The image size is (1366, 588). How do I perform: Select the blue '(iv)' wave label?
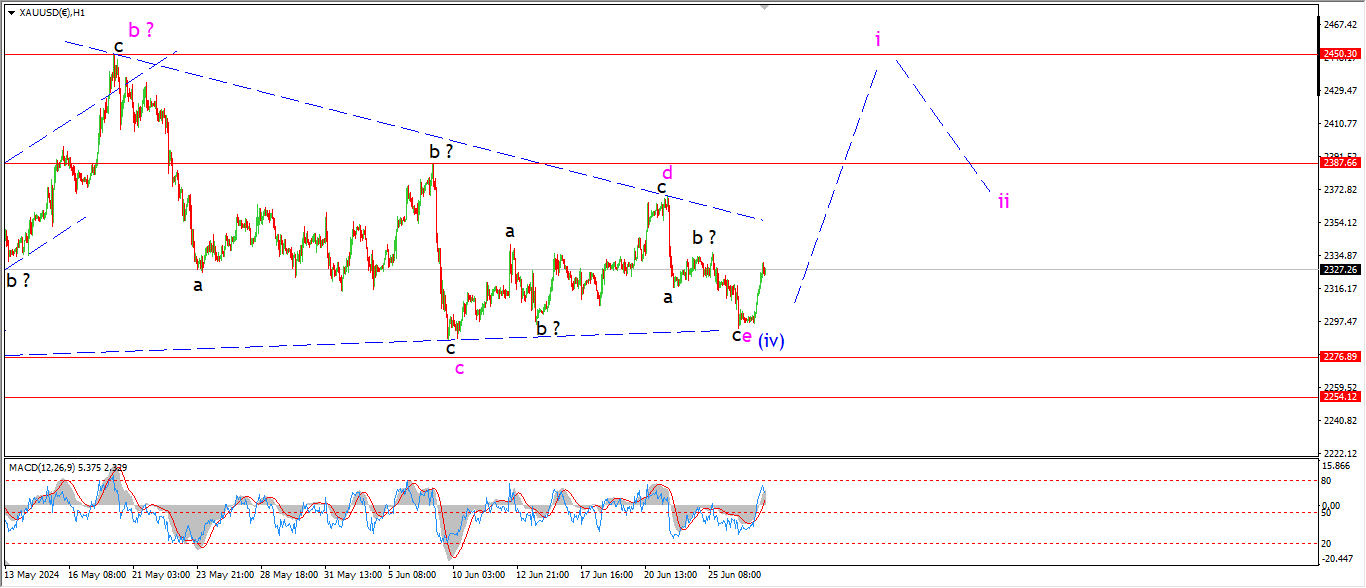point(771,341)
